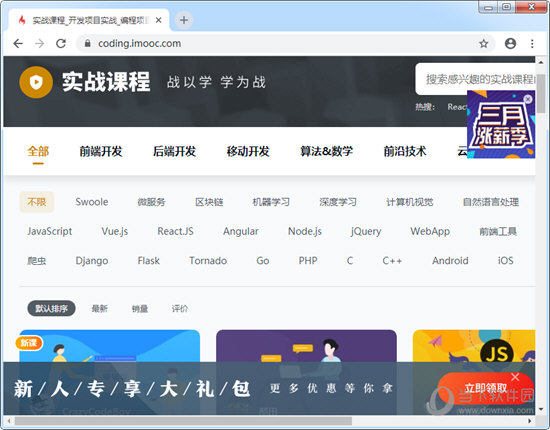Go back with the browser back arrow

18,43
